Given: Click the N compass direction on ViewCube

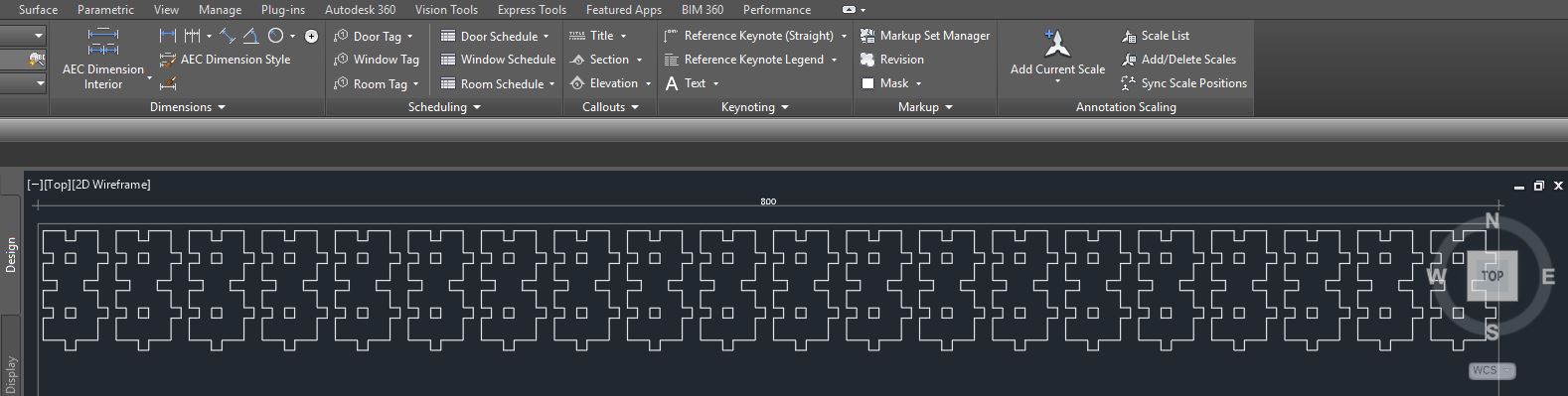Looking at the screenshot, I should (x=1491, y=221).
